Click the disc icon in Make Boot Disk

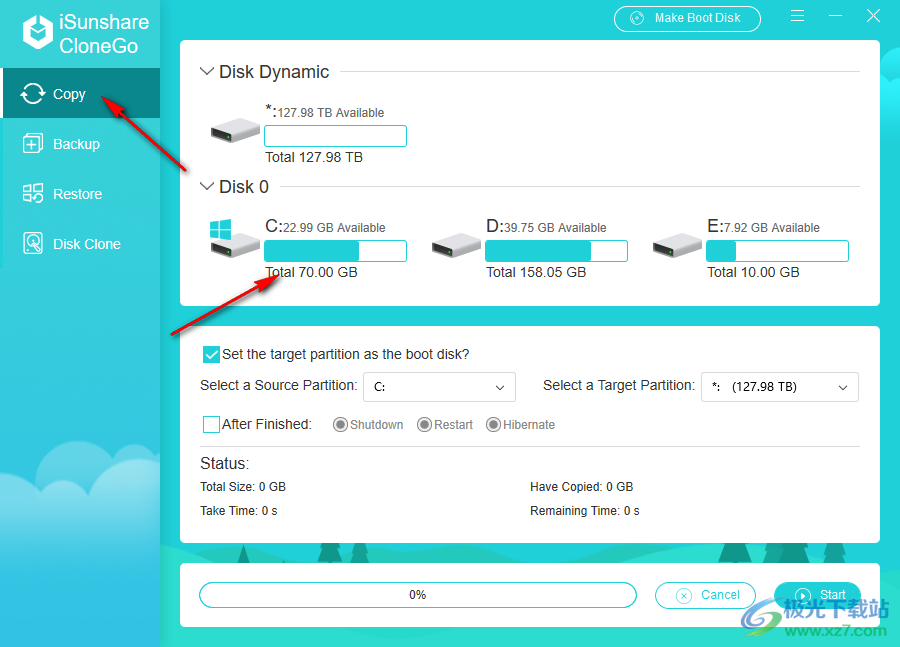point(637,18)
